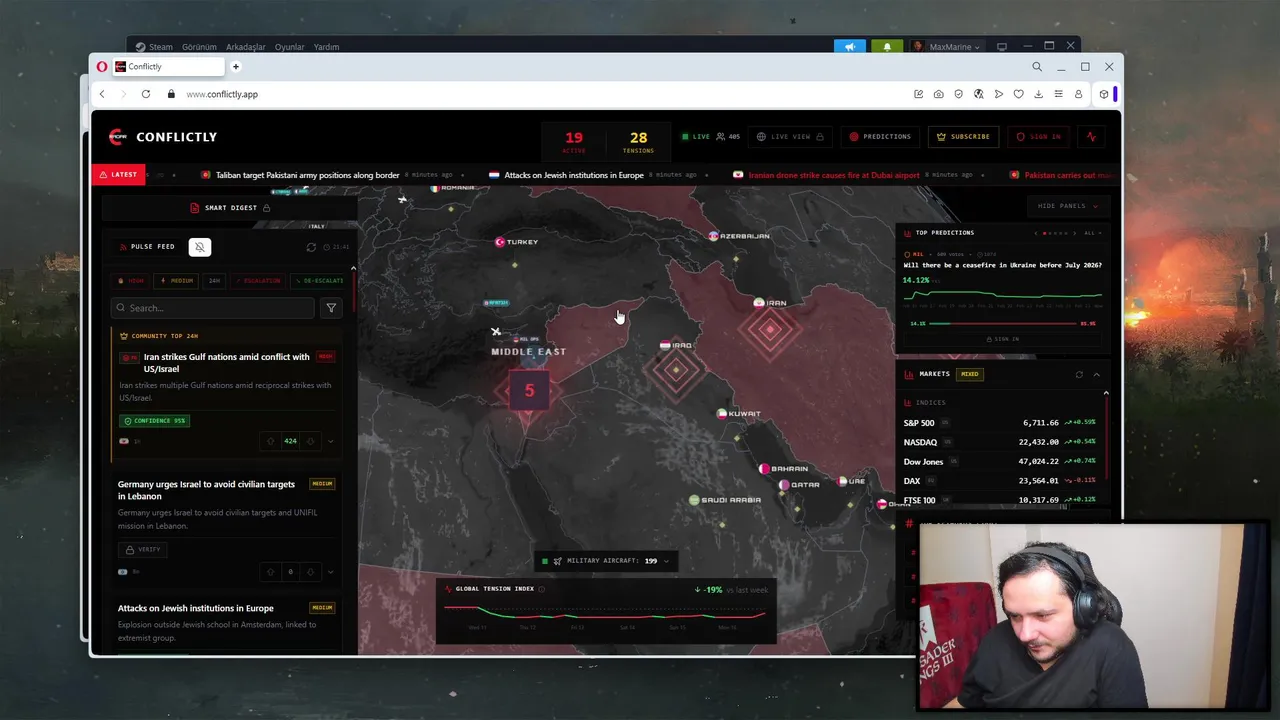Focus the feed Search field
This screenshot has width=1280, height=720.
click(x=212, y=308)
